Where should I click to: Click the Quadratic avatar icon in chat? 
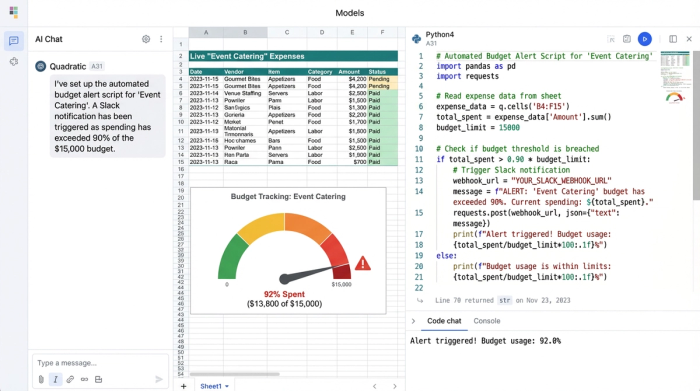click(41, 67)
